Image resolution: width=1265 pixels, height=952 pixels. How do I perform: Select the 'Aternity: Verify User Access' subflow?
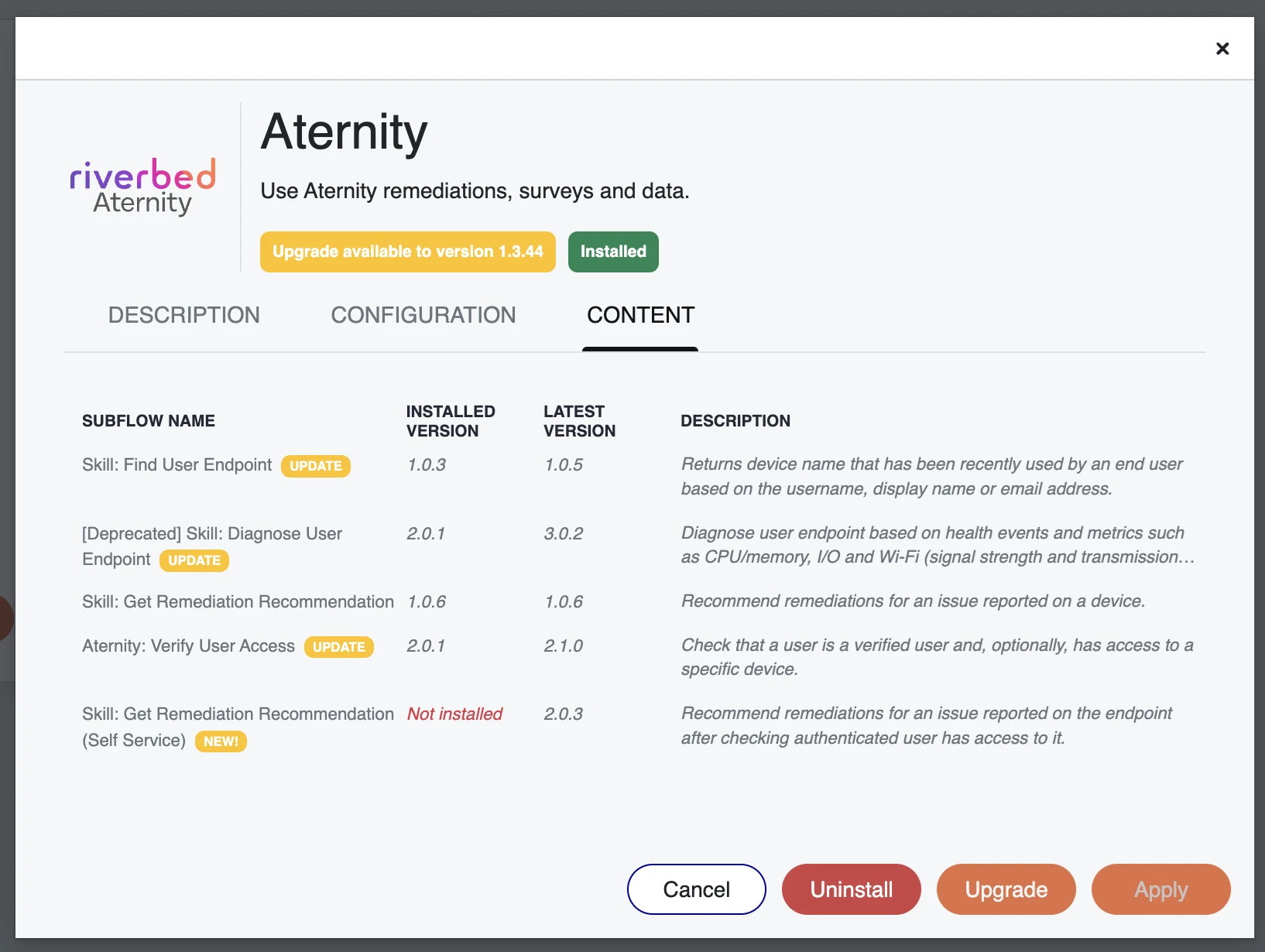[x=188, y=646]
